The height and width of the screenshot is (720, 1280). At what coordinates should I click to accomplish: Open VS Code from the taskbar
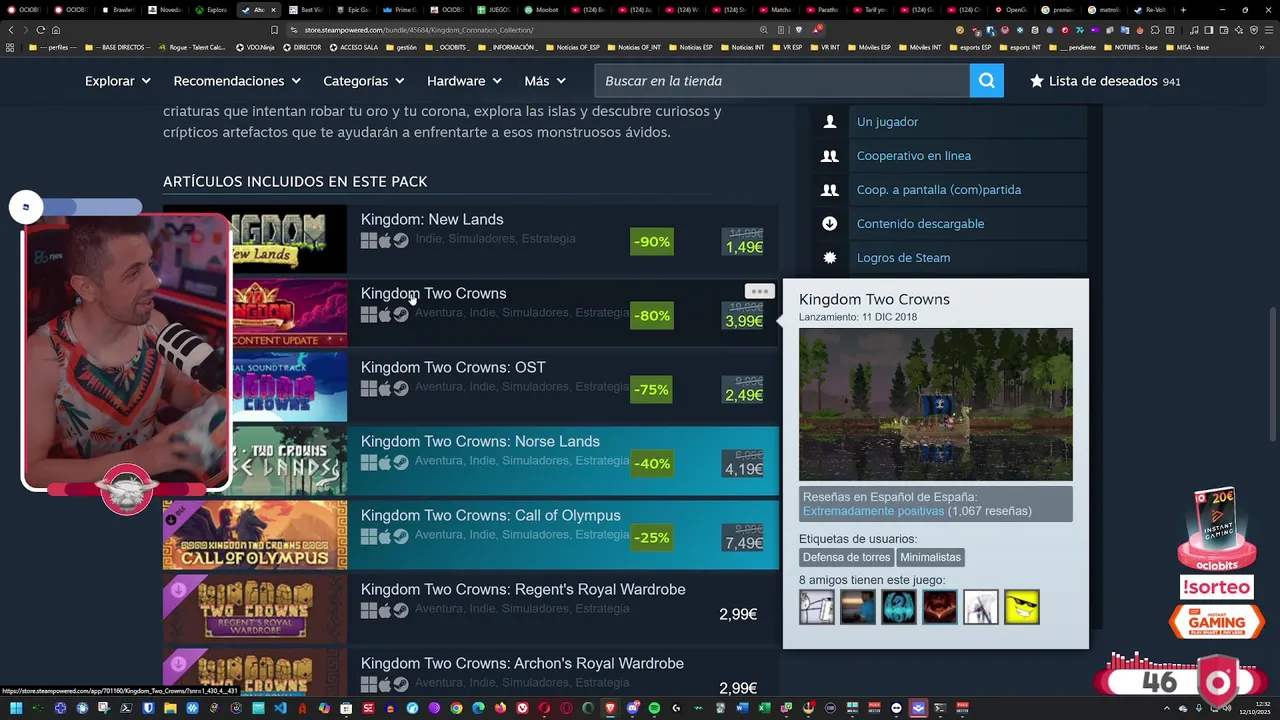click(281, 708)
